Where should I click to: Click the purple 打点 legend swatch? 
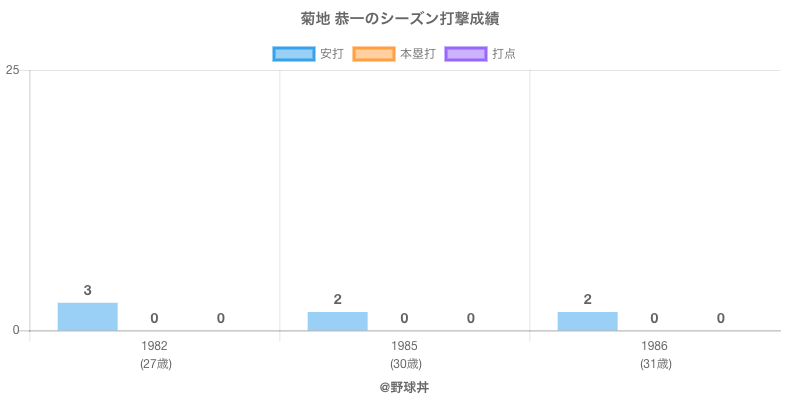pyautogui.click(x=466, y=54)
